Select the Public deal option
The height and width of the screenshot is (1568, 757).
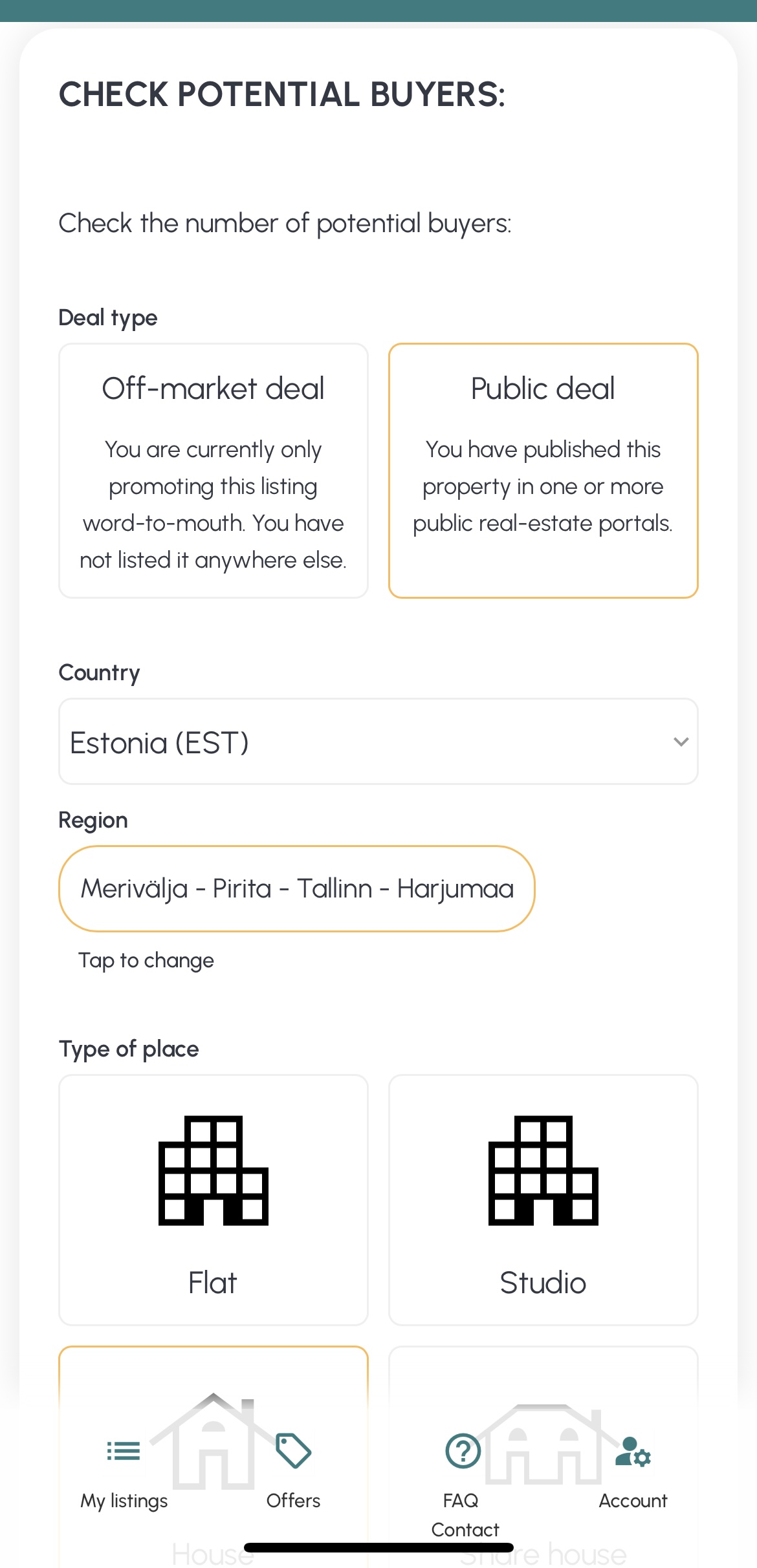click(543, 470)
